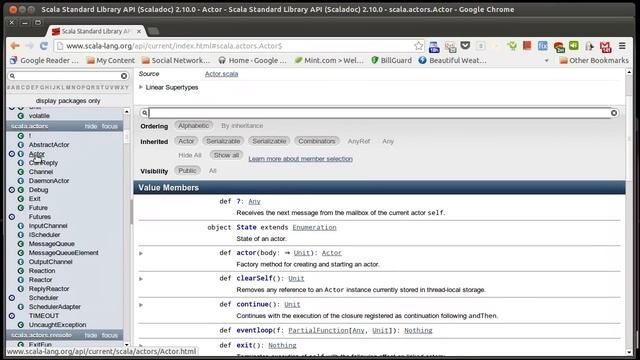Click the object icon beside Futures
640x360 pixels.
tap(12, 217)
